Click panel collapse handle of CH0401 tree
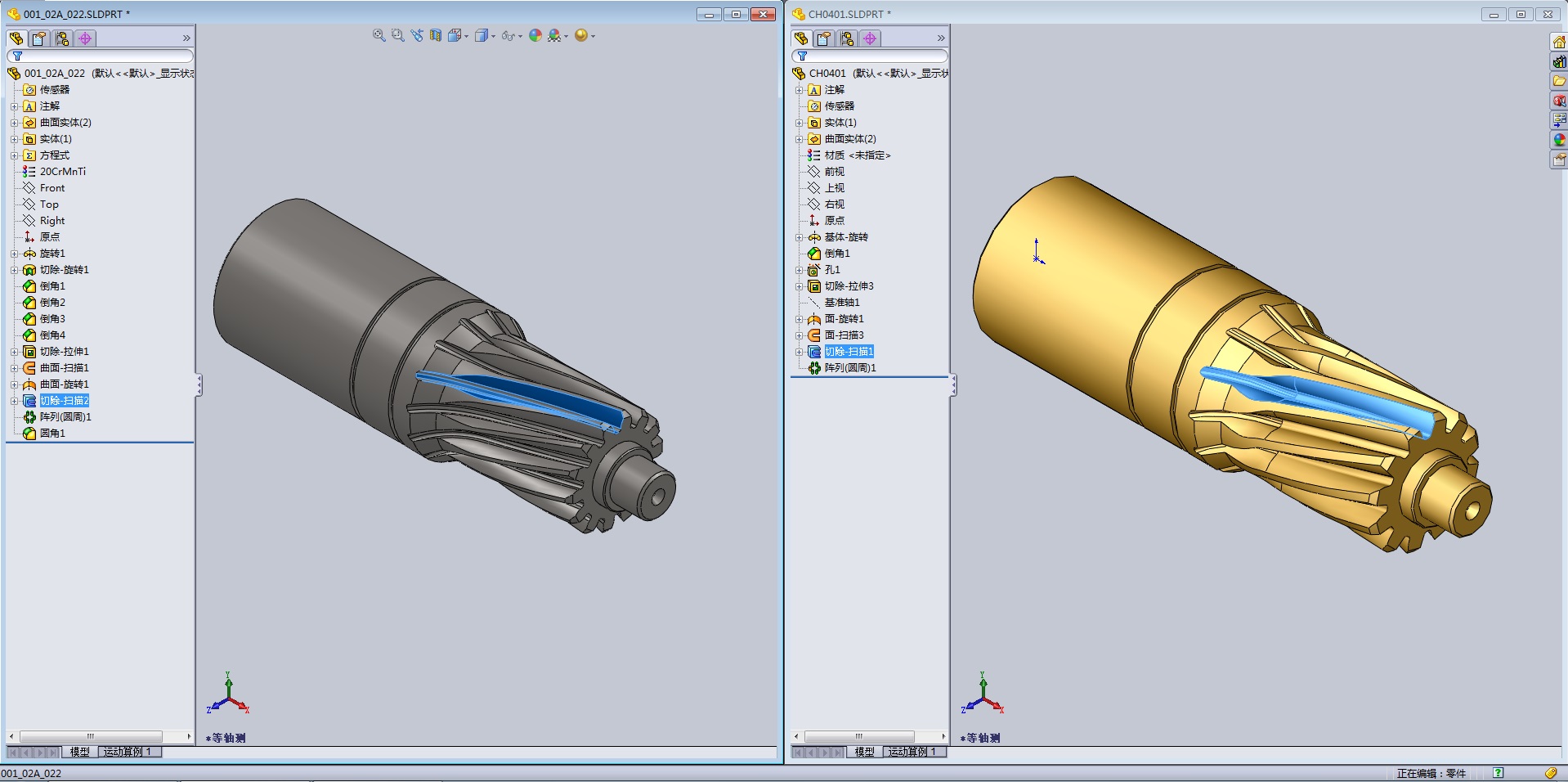 tap(952, 385)
